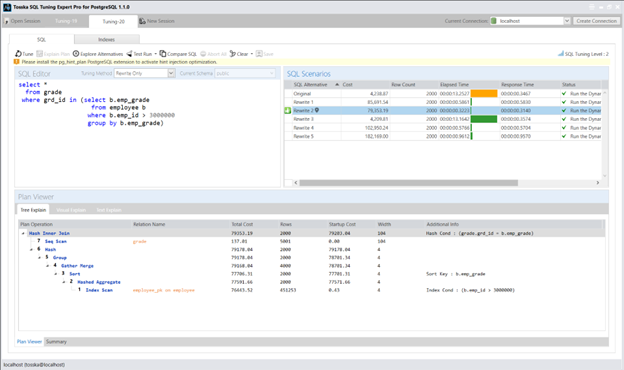
Task: Collapse the Hash Inner Join node
Action: tap(23, 234)
